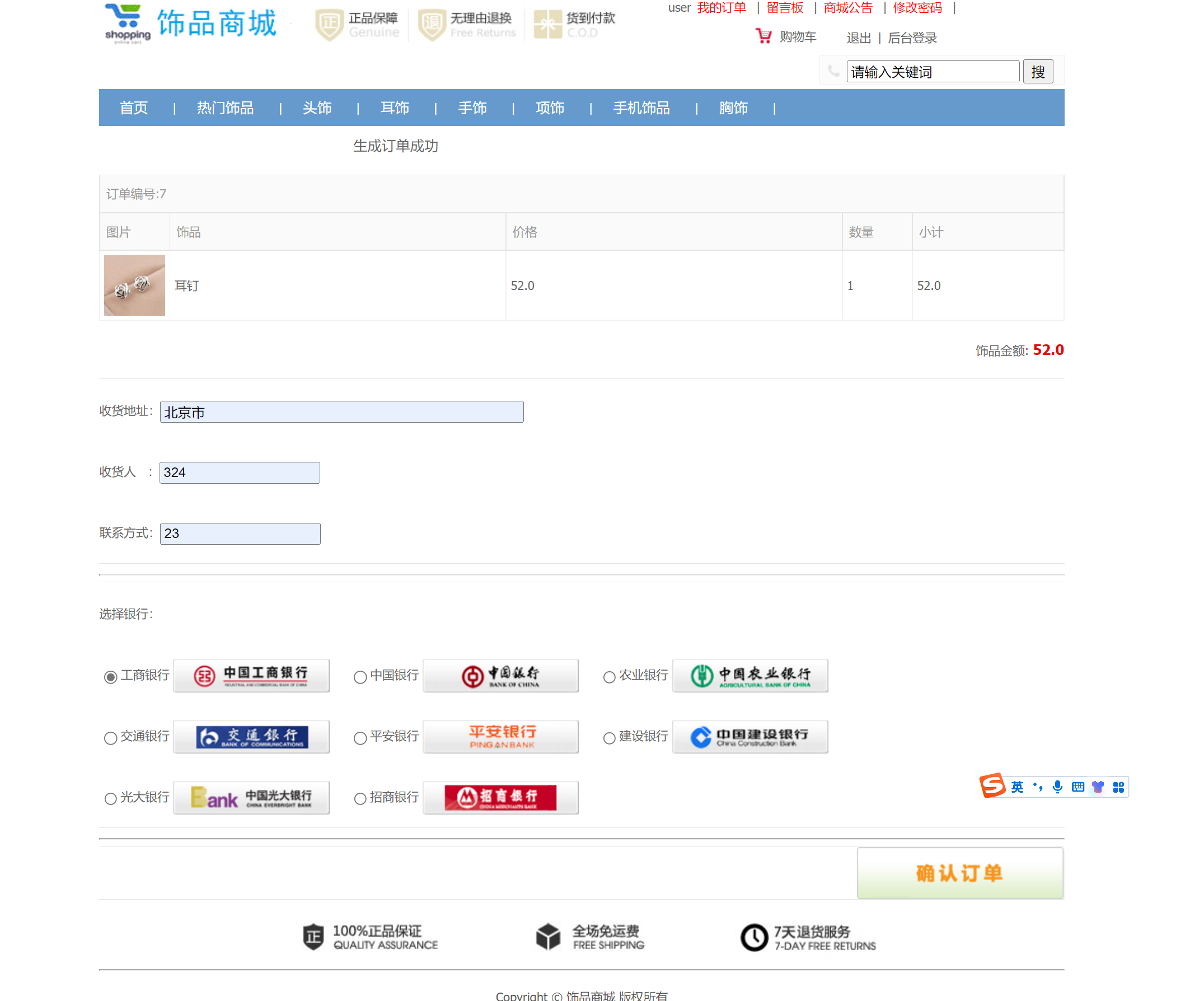Image resolution: width=1204 pixels, height=1001 pixels.
Task: Open input method skins via the t-shirt icon
Action: click(x=1097, y=787)
